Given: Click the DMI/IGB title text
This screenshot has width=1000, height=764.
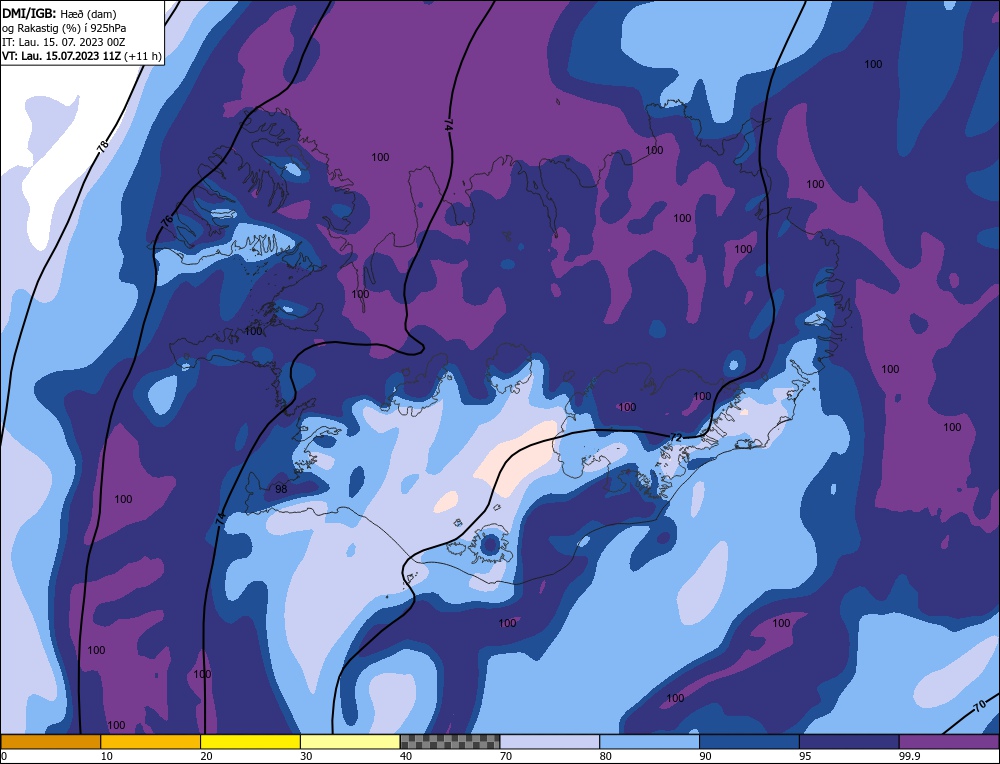Looking at the screenshot, I should [30, 13].
